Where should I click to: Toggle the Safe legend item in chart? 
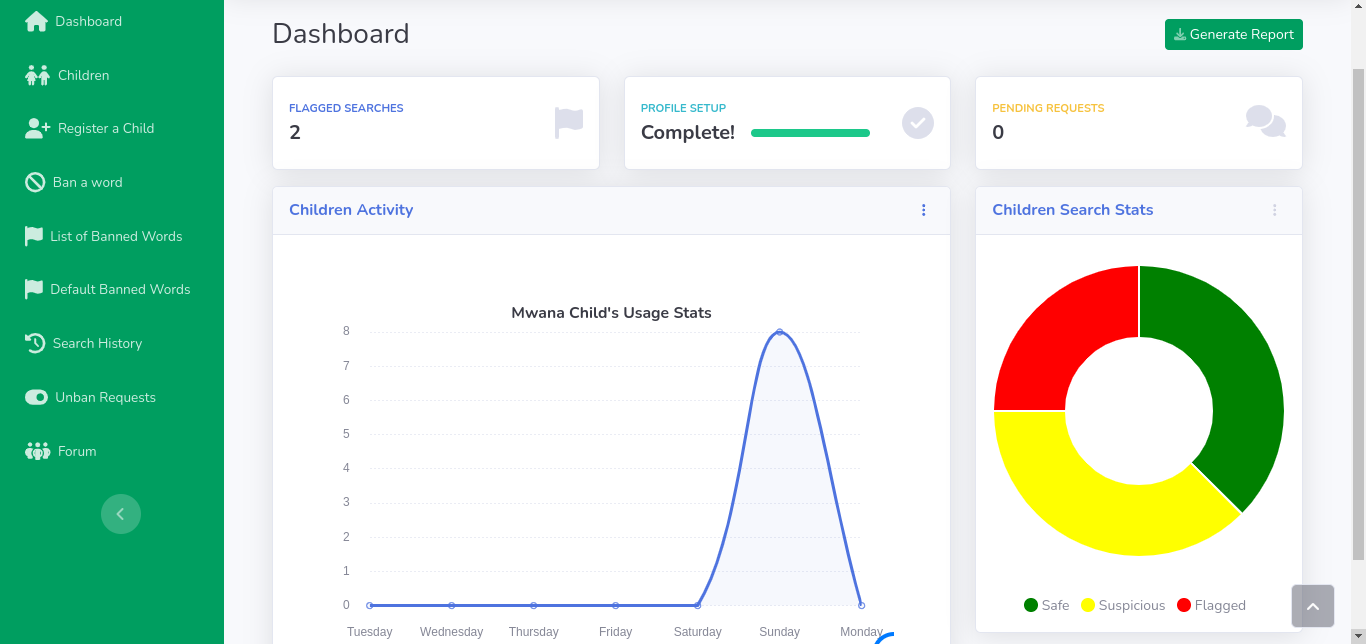coord(1046,605)
